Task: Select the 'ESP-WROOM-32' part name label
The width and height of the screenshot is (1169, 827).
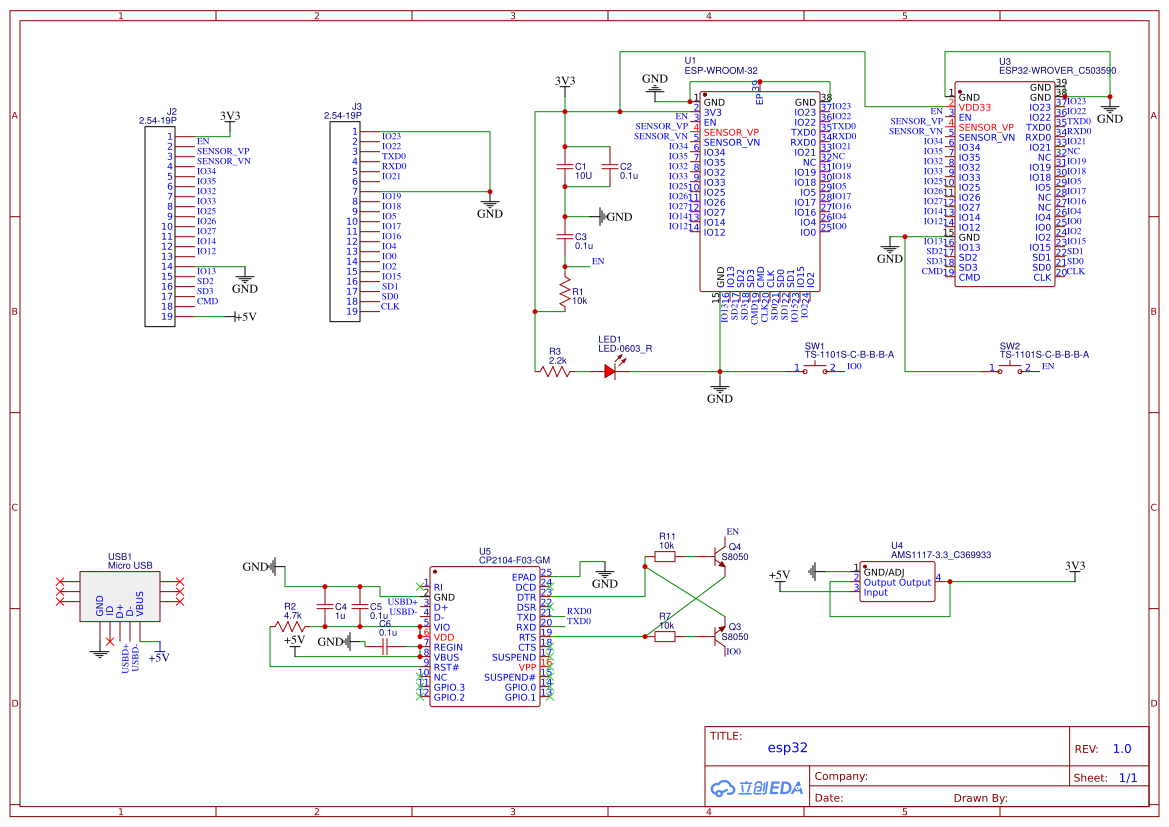Action: [720, 71]
